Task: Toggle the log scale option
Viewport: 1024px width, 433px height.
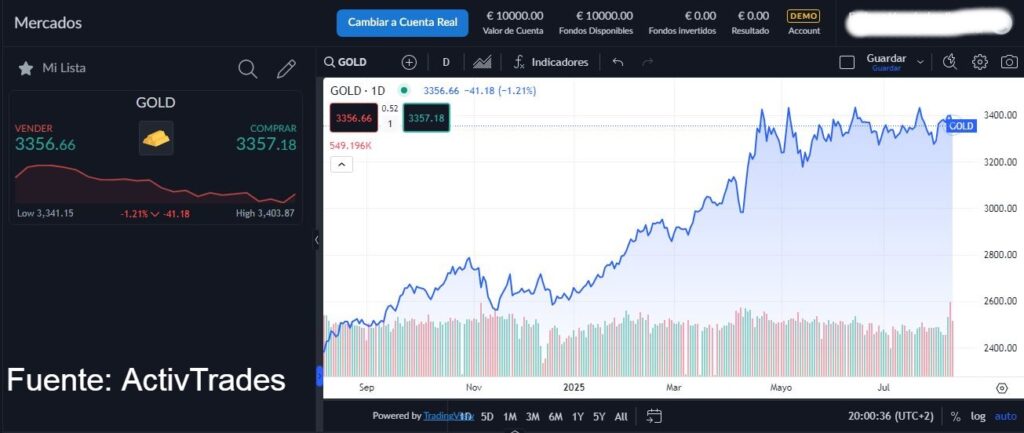Action: coord(978,416)
